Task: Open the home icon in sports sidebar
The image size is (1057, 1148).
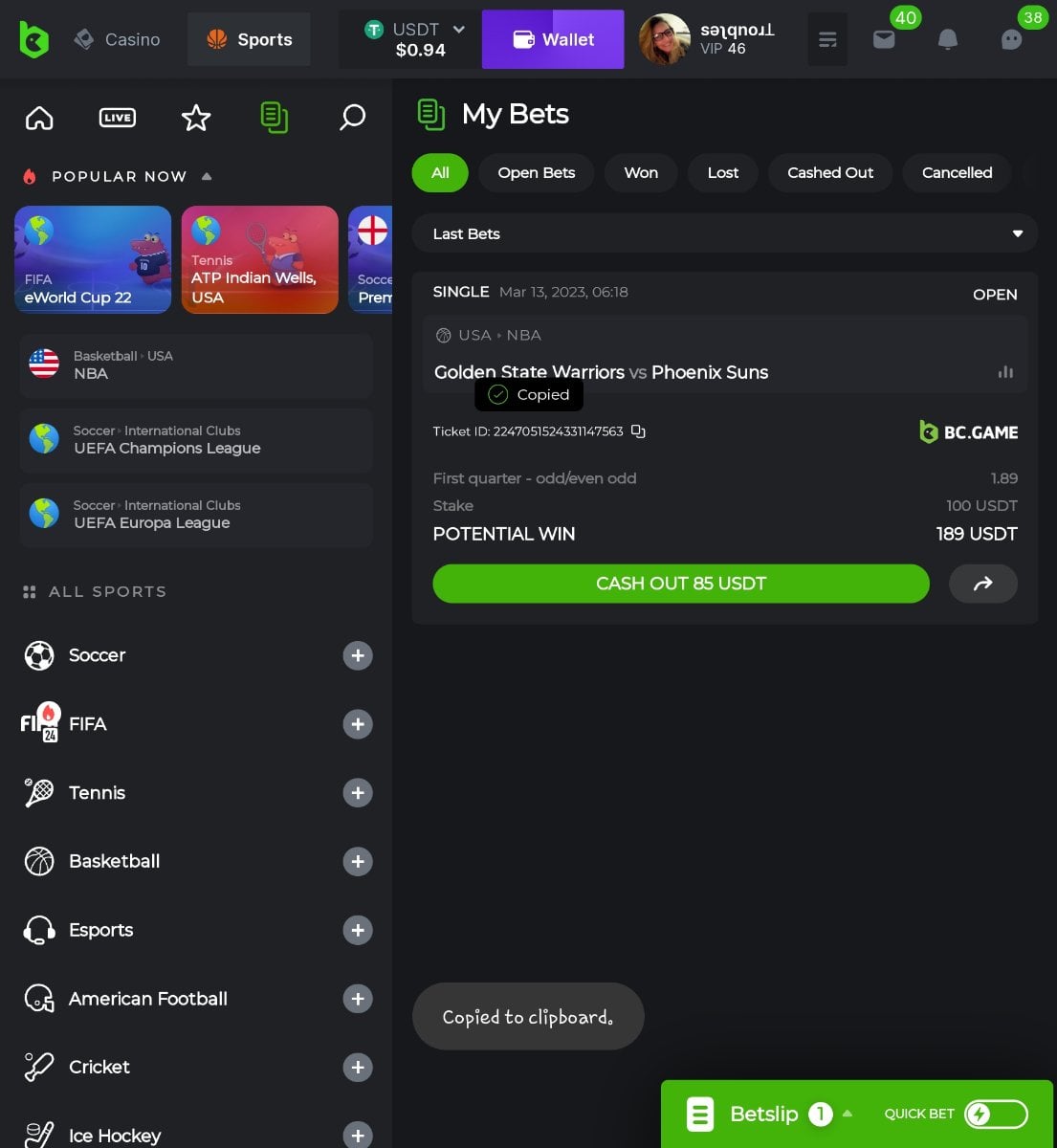Action: click(39, 118)
